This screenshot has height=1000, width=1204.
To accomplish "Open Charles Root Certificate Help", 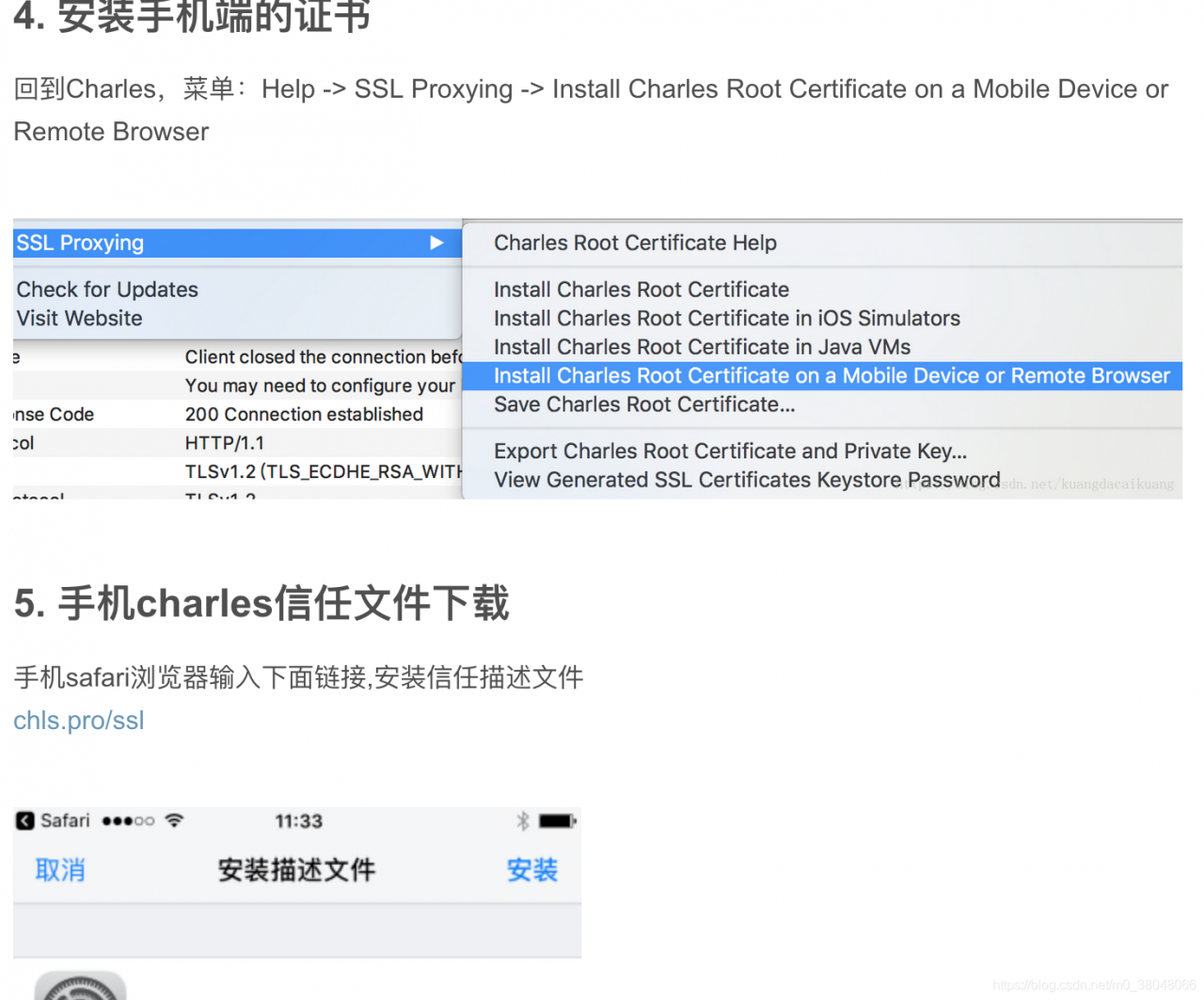I will coord(635,243).
